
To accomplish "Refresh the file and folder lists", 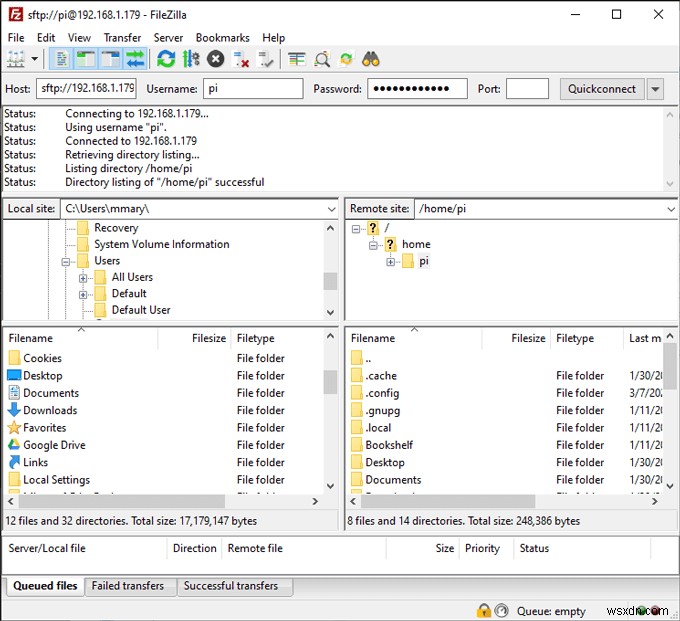I will pyautogui.click(x=166, y=59).
